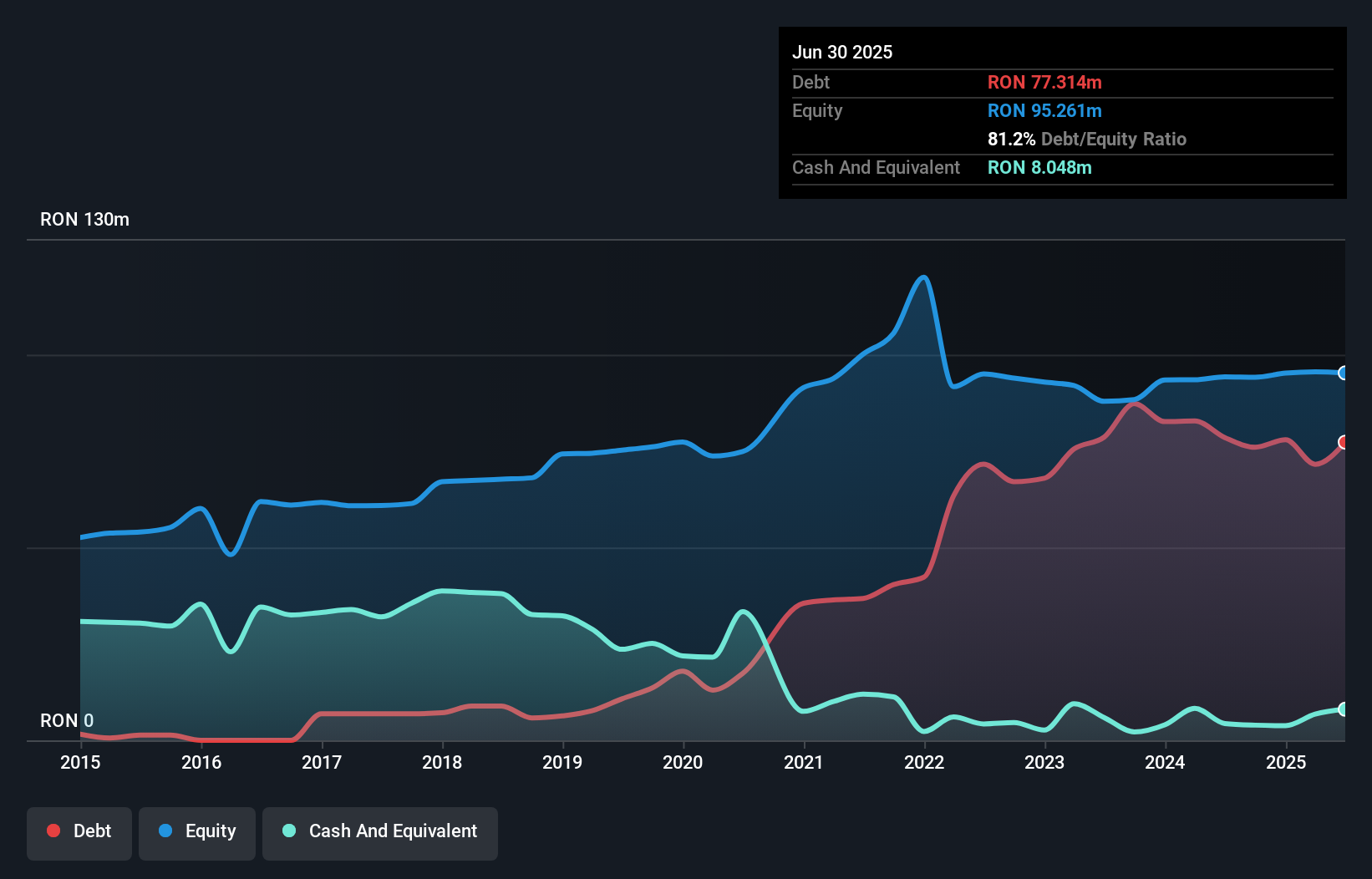Click the 2015 x-axis label

tap(80, 762)
